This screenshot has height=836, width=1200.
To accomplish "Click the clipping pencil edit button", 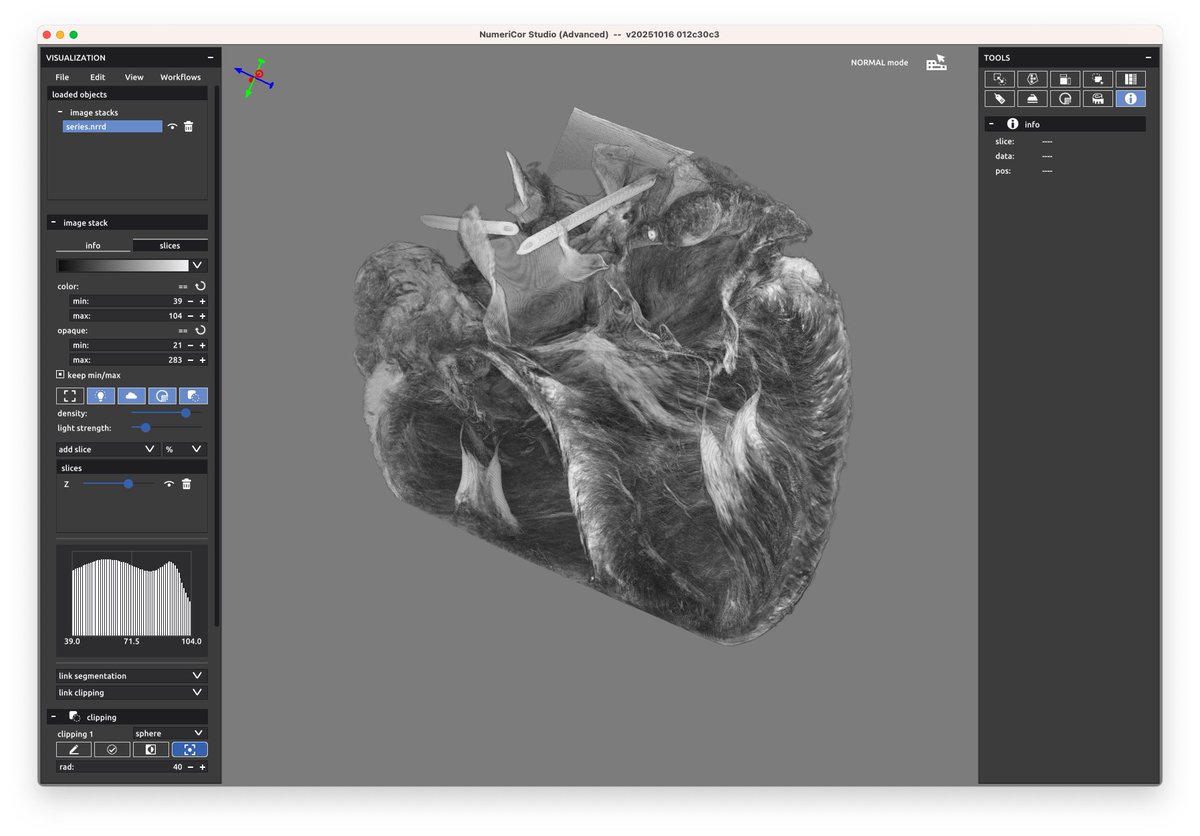I will click(74, 749).
